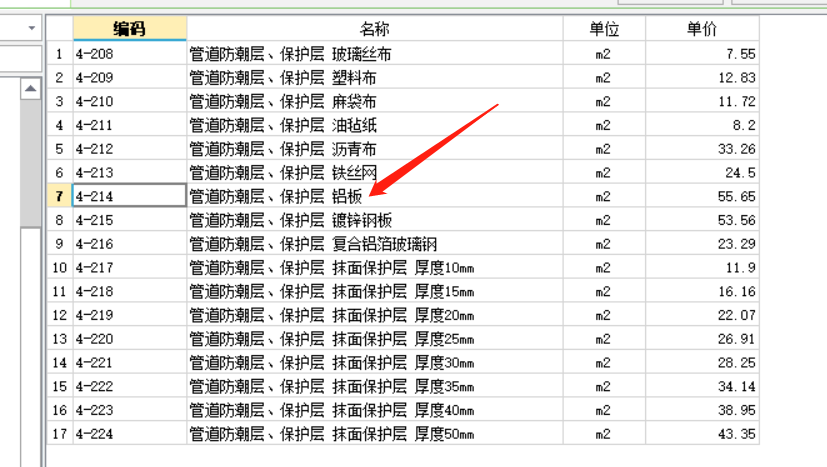Click price cell 34.14

tap(703, 386)
